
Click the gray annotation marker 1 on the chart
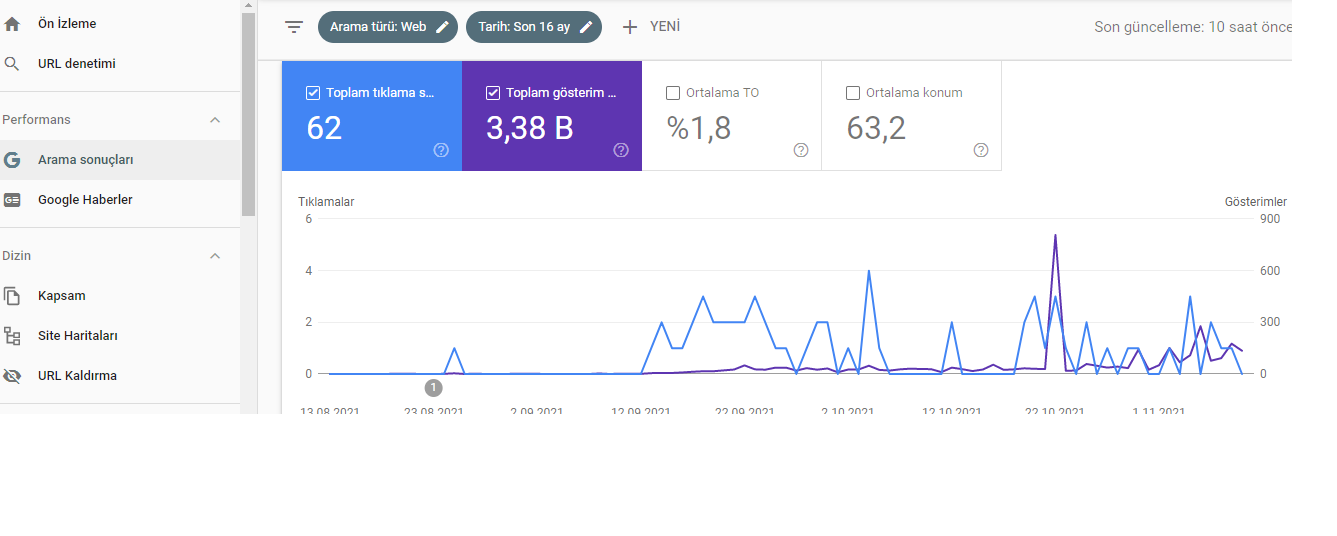click(433, 388)
